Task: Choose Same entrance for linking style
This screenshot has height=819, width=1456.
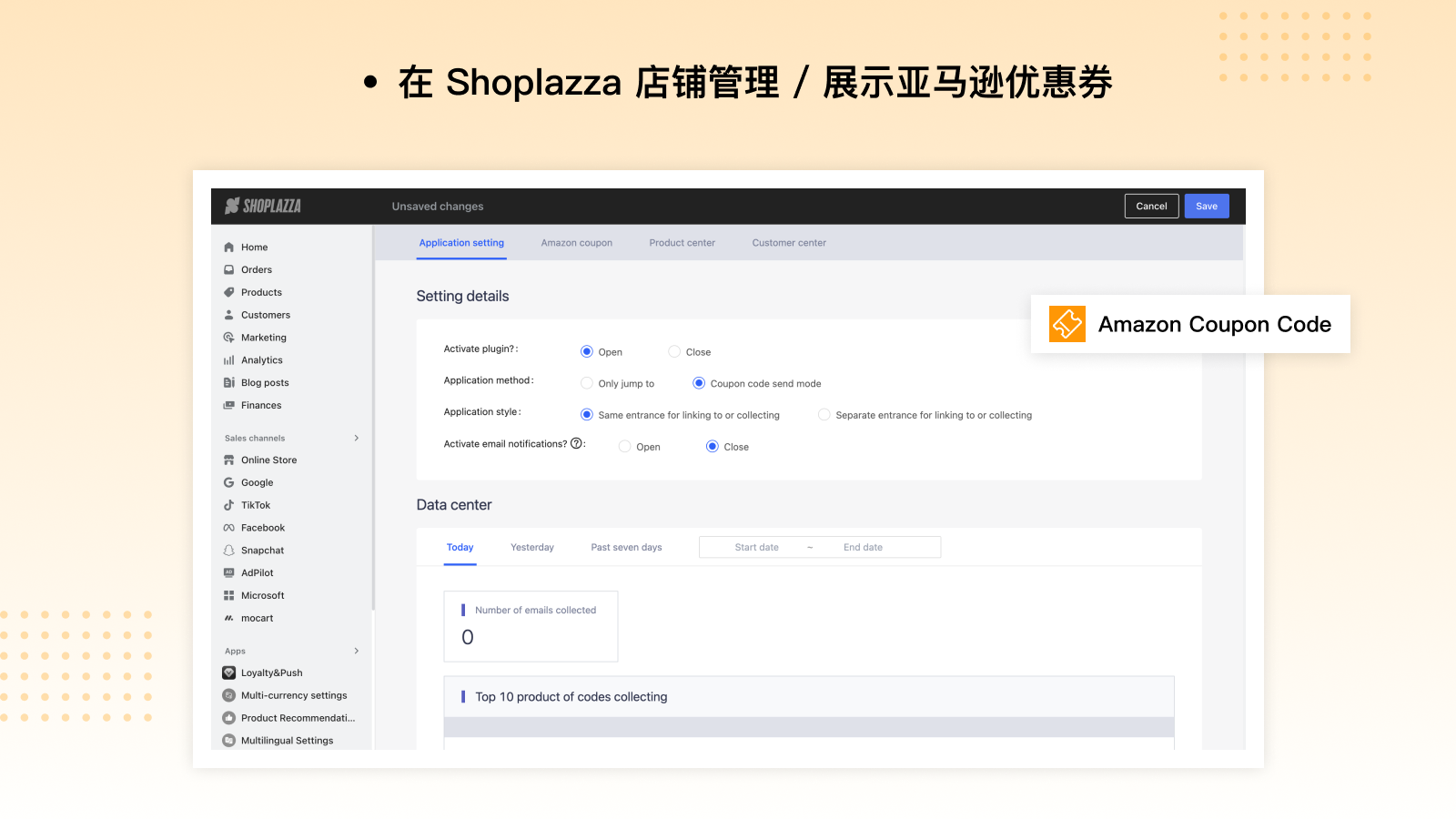Action: tap(587, 415)
